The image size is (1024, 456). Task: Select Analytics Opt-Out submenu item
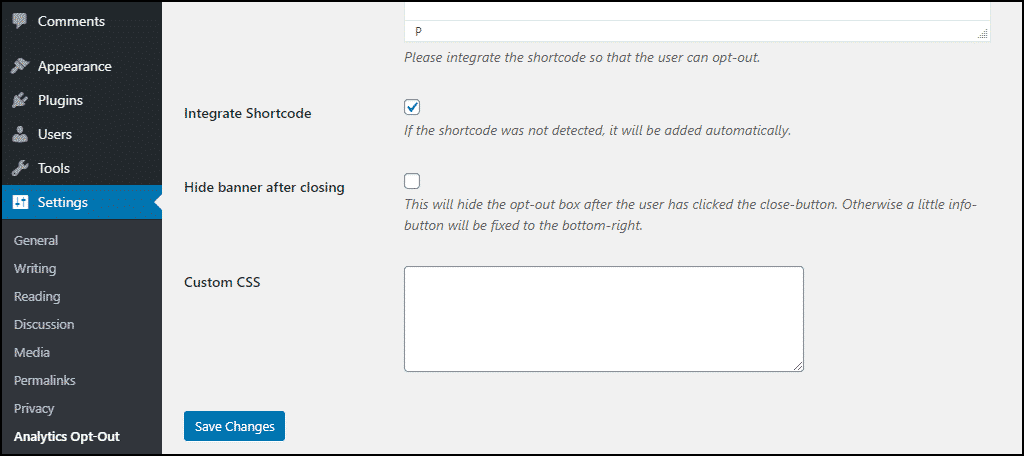click(67, 437)
